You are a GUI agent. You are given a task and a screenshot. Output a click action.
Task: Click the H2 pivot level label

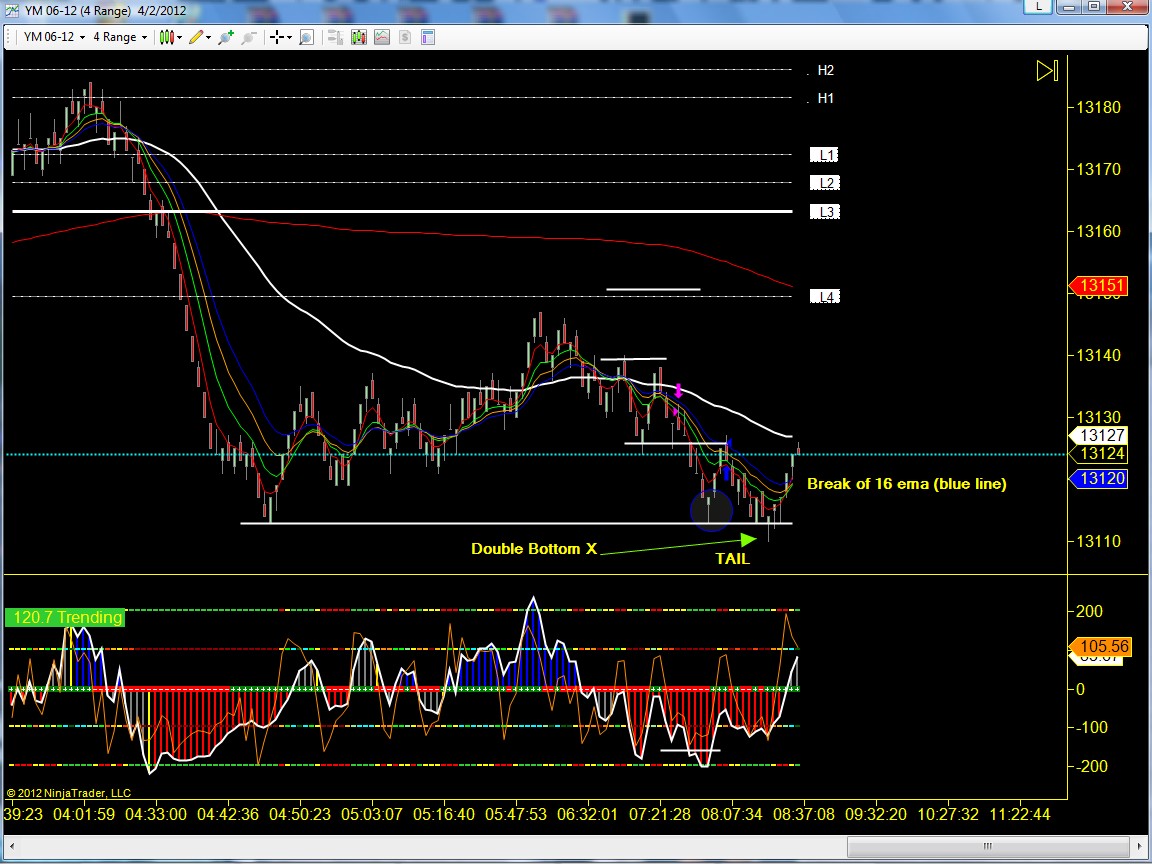[x=826, y=71]
